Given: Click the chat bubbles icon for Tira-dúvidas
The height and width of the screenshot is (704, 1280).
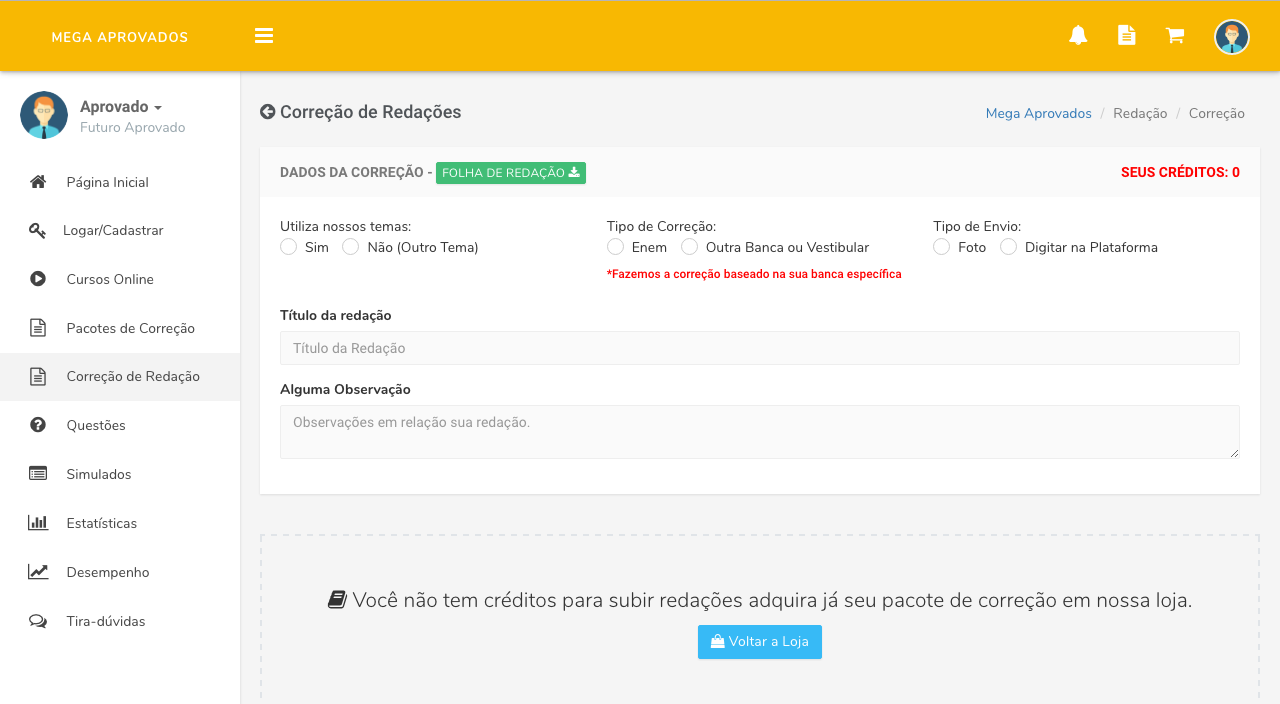Looking at the screenshot, I should [x=38, y=621].
